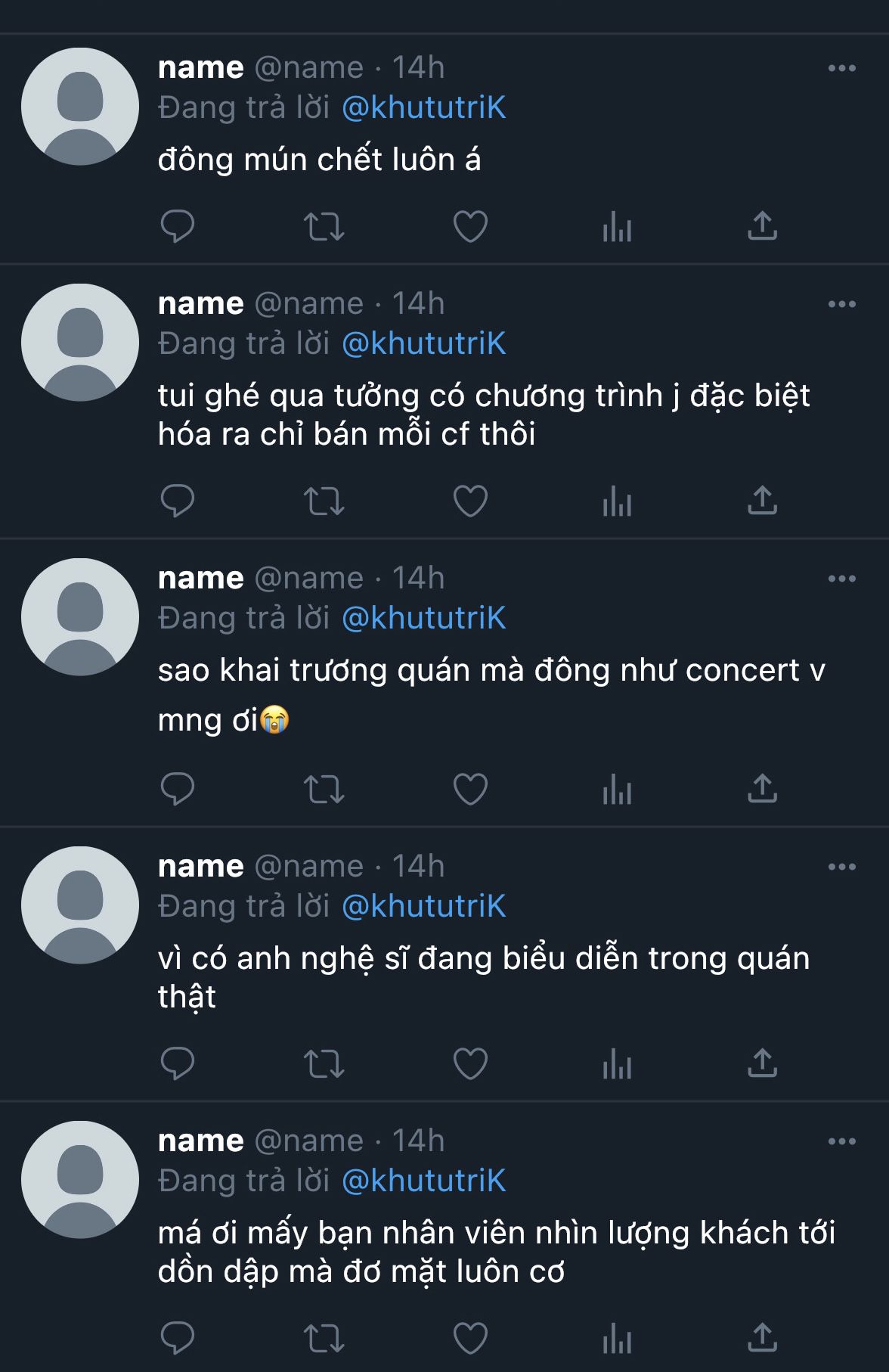Like the "sao khai trương quán" tweet
Image resolution: width=889 pixels, height=1372 pixels.
(470, 789)
